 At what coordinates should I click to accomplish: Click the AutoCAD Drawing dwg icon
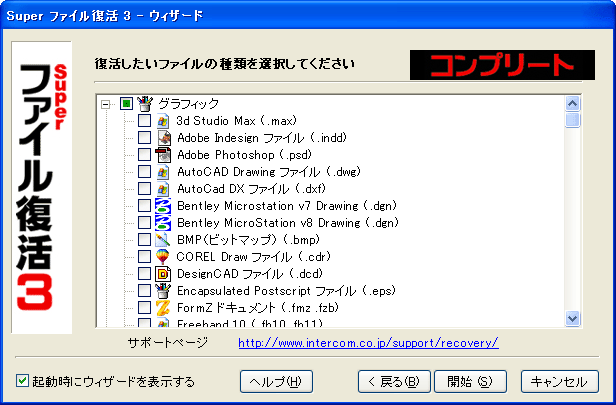[x=163, y=172]
